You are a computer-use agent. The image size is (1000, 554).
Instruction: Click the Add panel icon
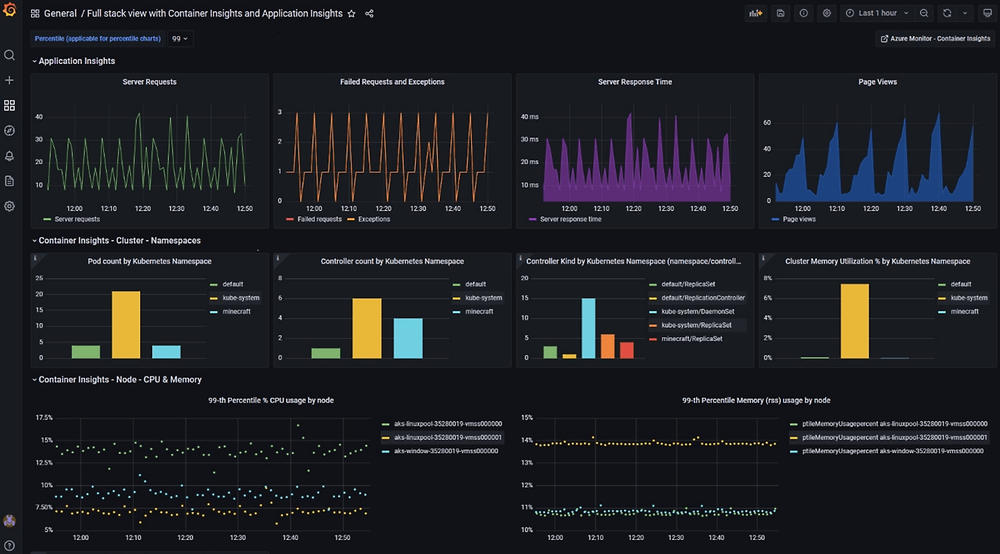pyautogui.click(x=756, y=13)
